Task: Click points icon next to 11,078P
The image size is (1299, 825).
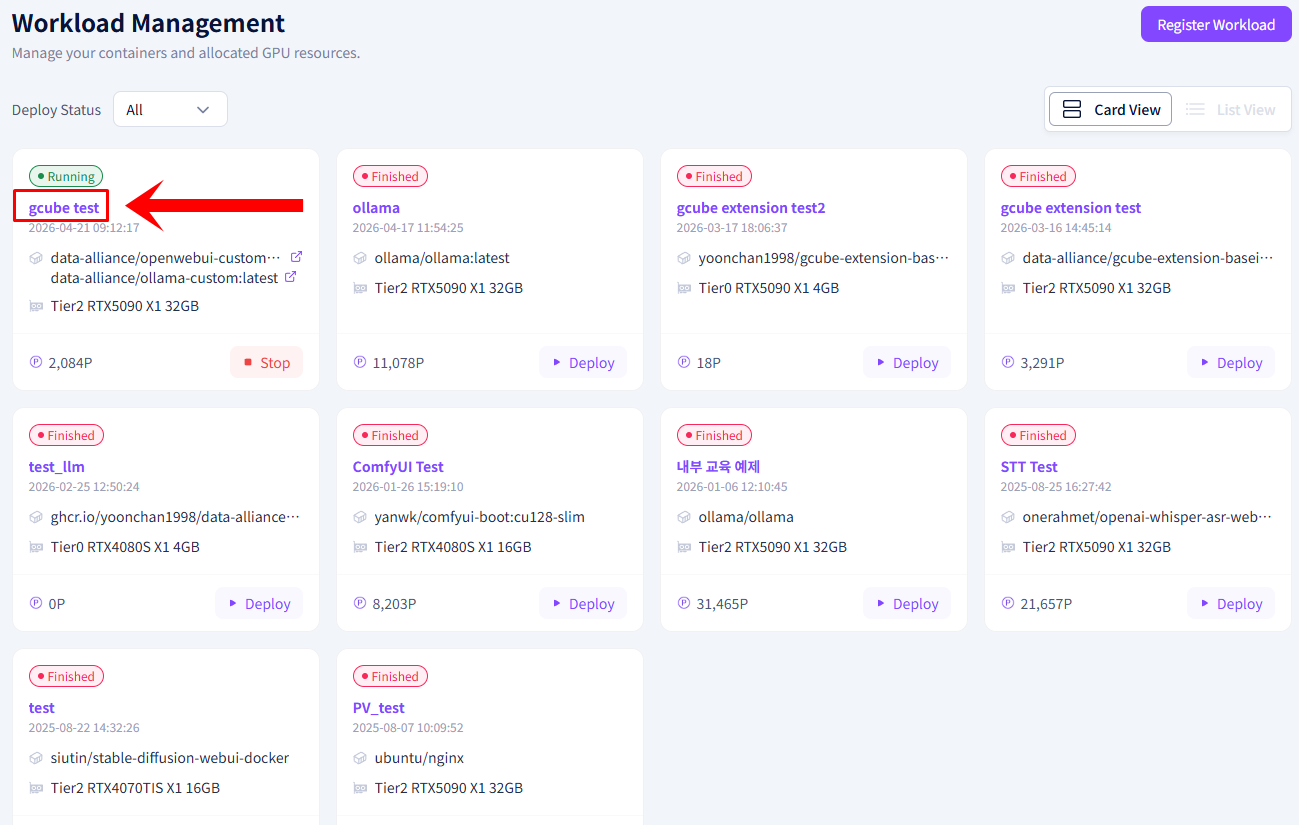Action: click(x=360, y=362)
